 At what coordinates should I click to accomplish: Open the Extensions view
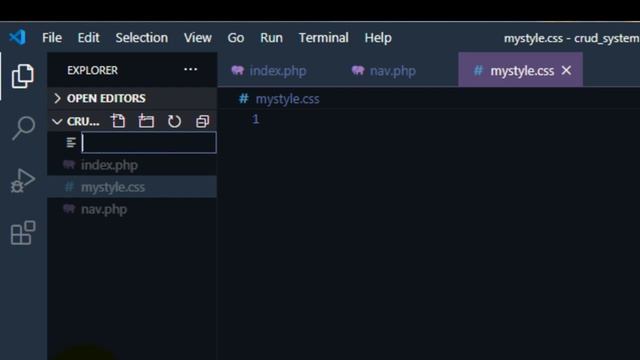point(23,233)
